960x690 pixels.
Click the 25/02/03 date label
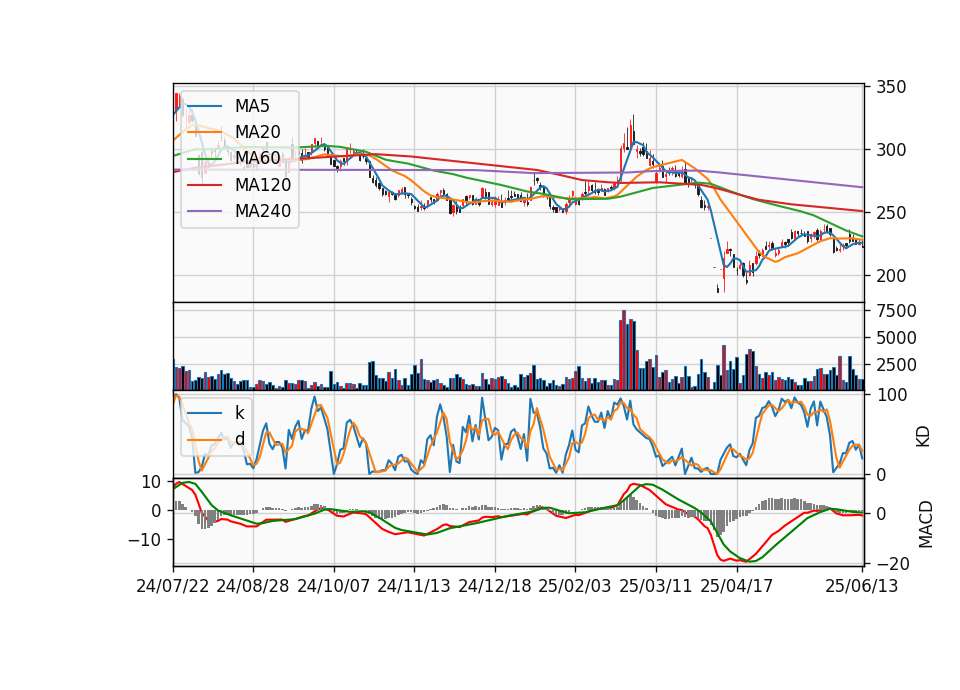point(575,586)
